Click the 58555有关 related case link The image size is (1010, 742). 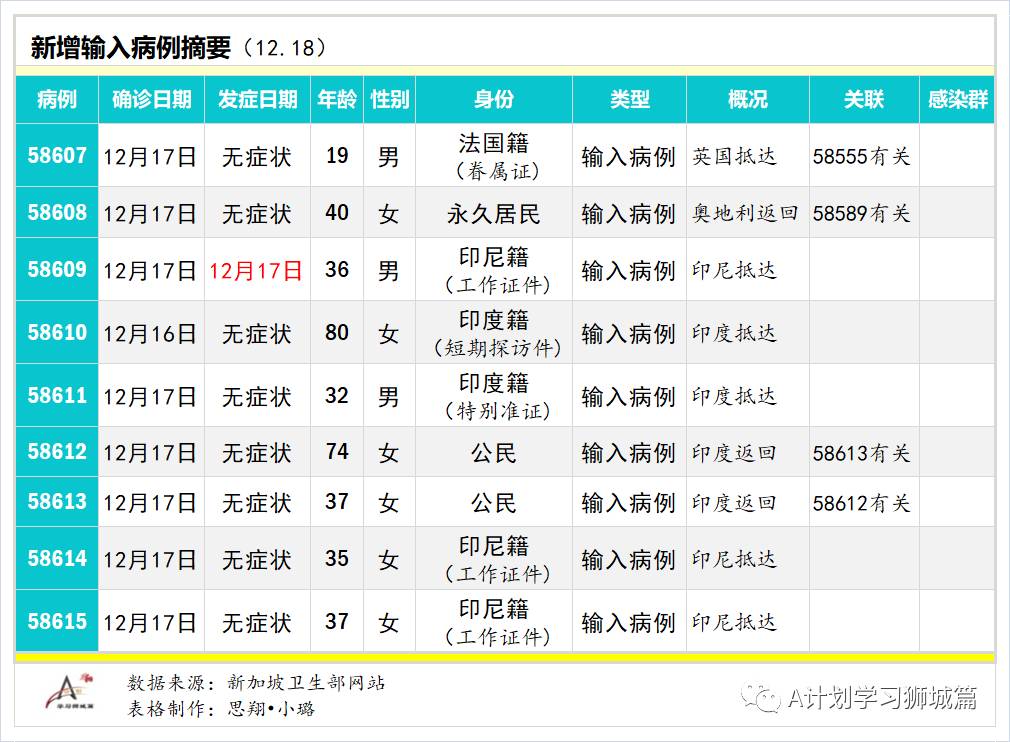pyautogui.click(x=863, y=156)
